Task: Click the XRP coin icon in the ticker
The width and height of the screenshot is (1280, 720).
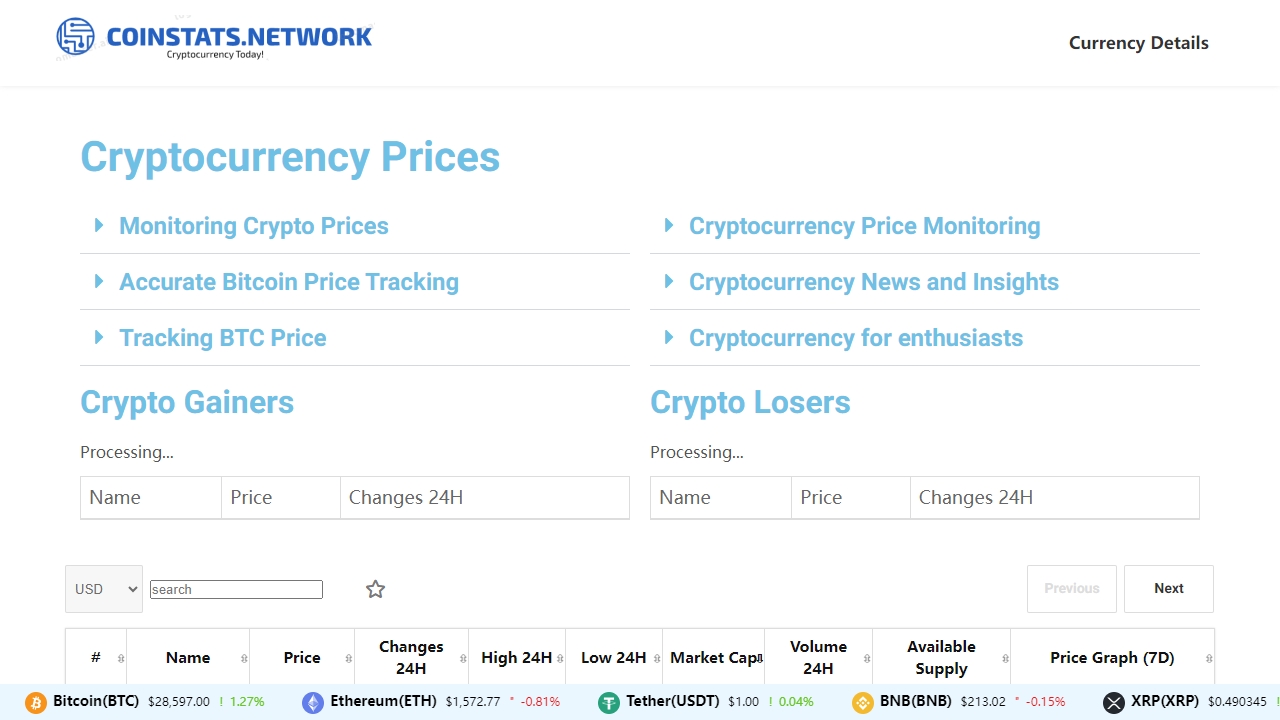Action: [x=1113, y=702]
